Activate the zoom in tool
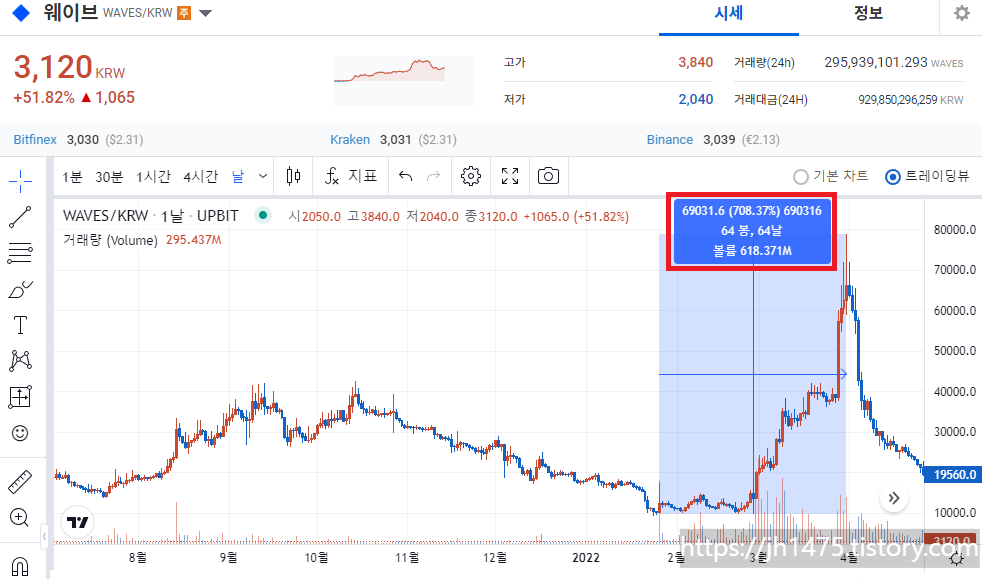 click(19, 518)
